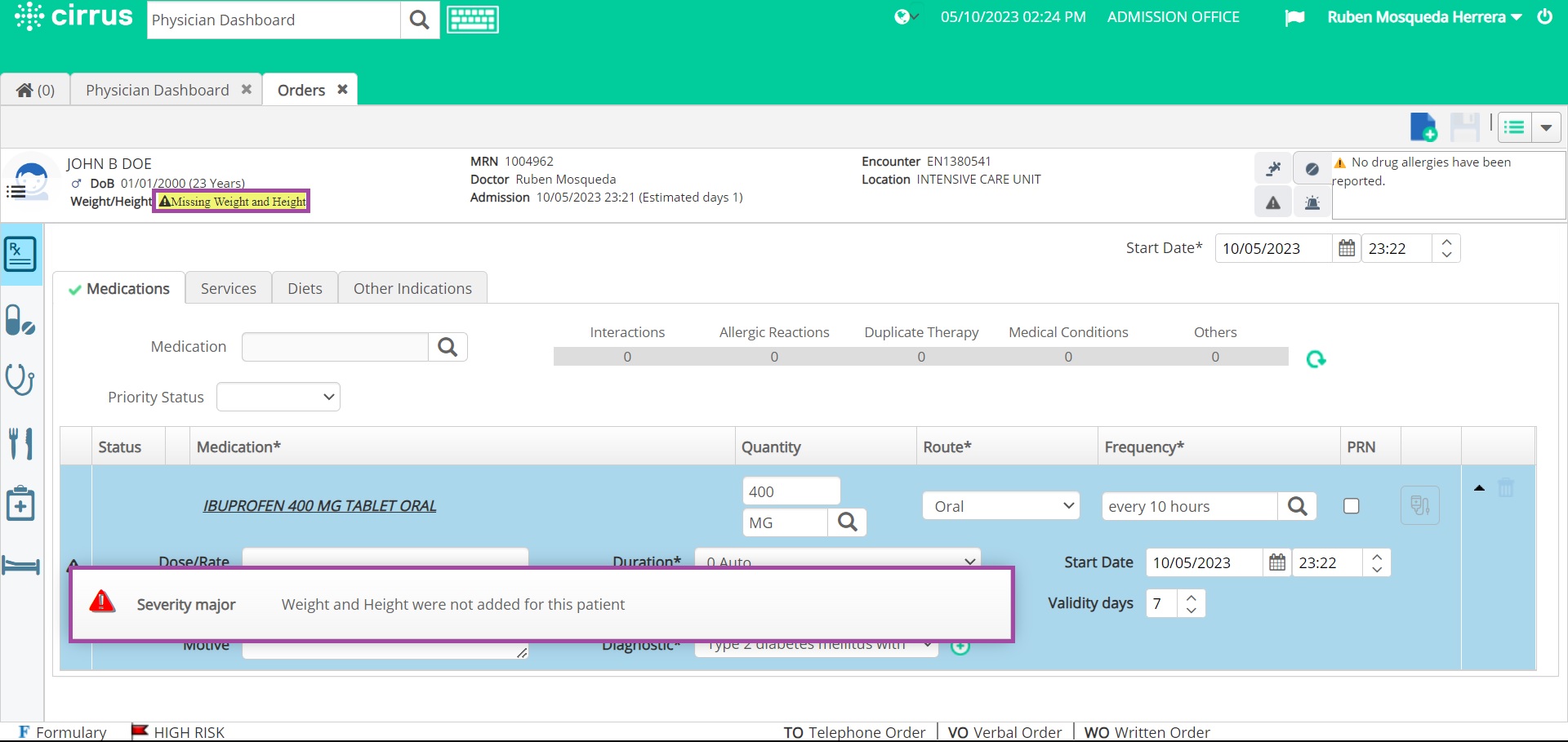Open the Route dropdown showing Oral
The height and width of the screenshot is (742, 1568).
[x=1000, y=505]
